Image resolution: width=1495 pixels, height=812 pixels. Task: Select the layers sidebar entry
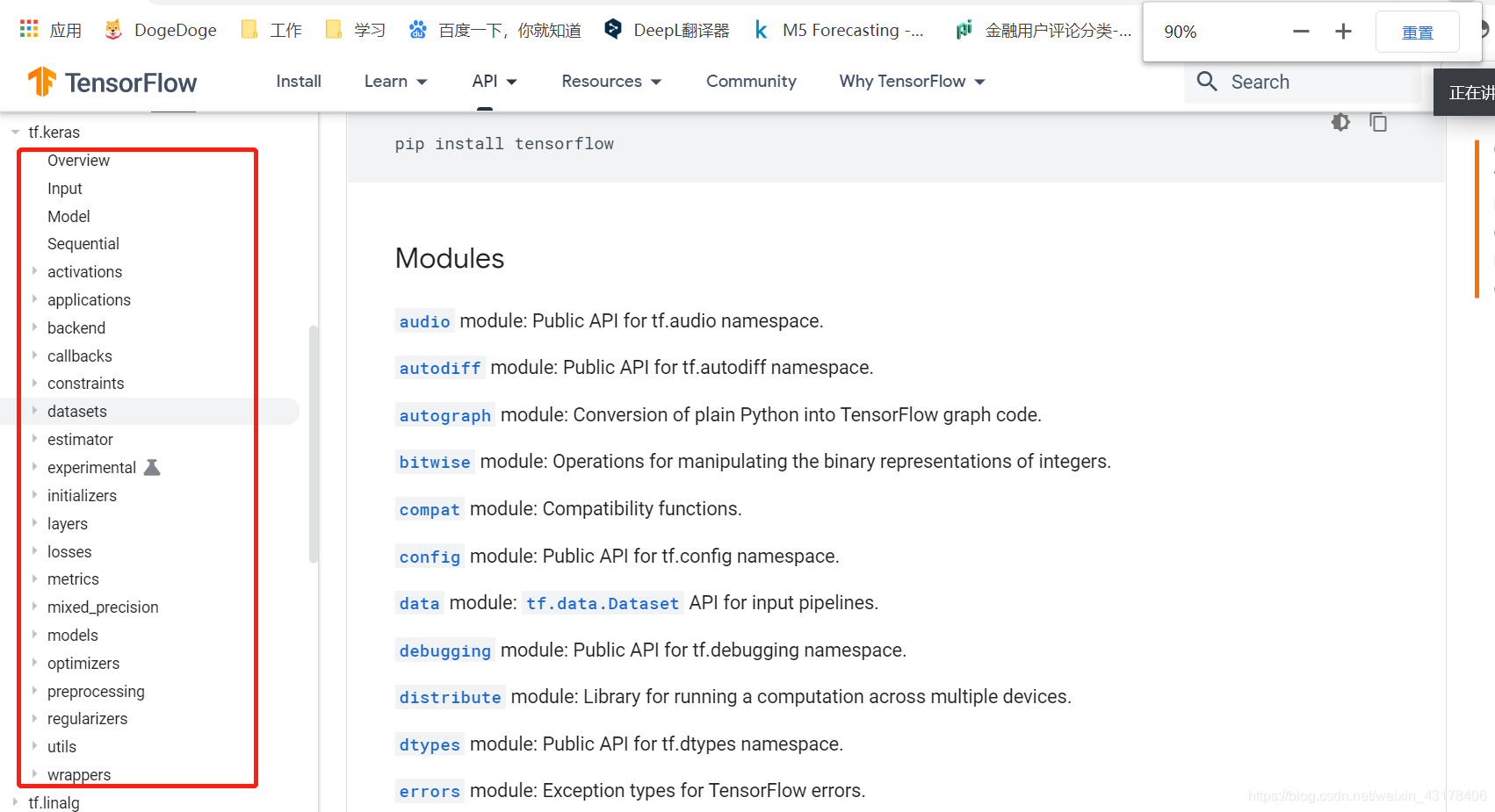(67, 524)
